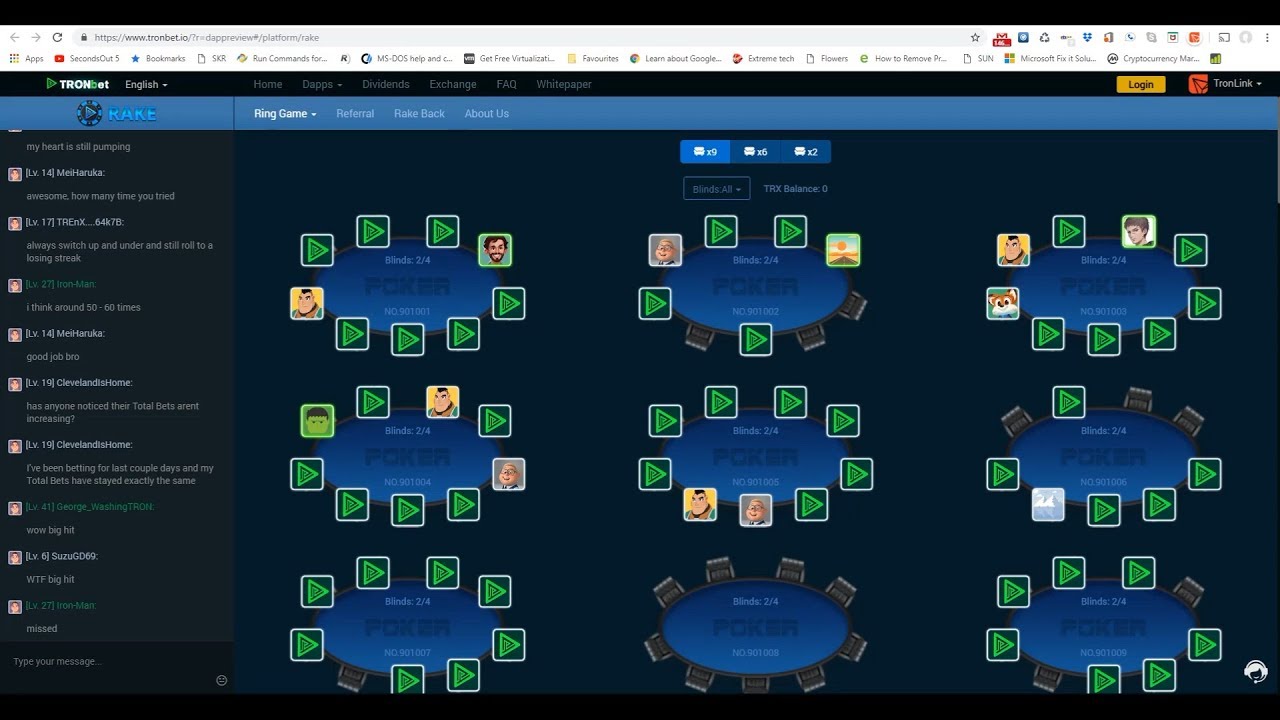Image resolution: width=1280 pixels, height=720 pixels.
Task: Click George_WashingTRON's chat avatar
Action: (x=15, y=508)
